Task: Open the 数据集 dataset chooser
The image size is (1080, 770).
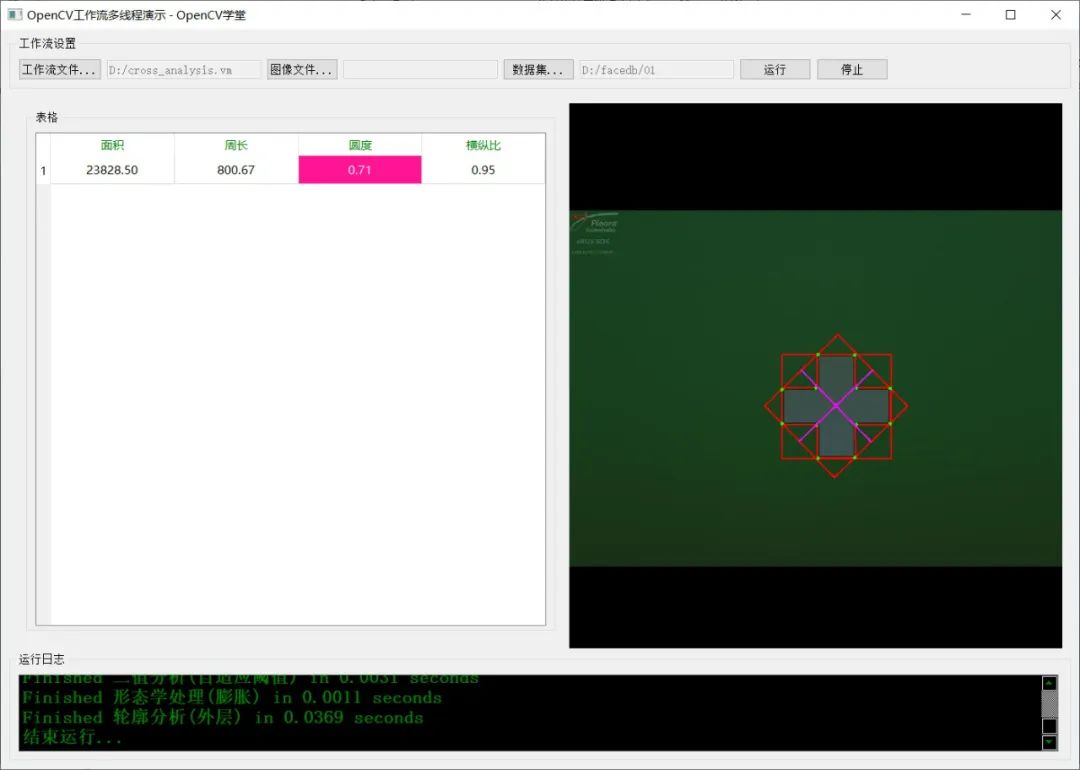Action: [x=538, y=68]
